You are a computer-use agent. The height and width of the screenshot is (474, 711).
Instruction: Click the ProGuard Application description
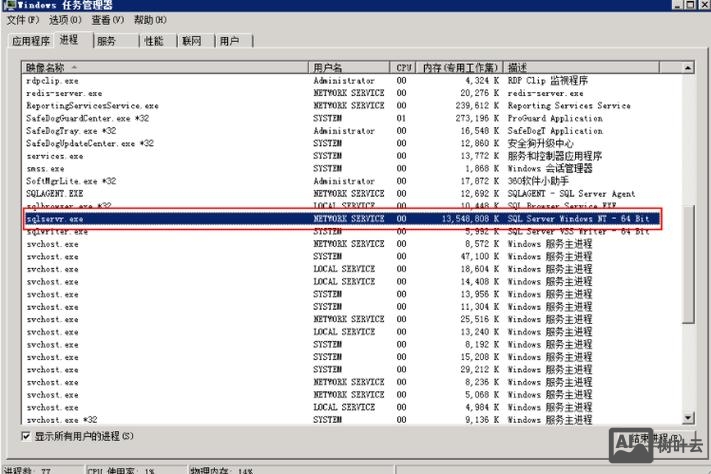(555, 118)
